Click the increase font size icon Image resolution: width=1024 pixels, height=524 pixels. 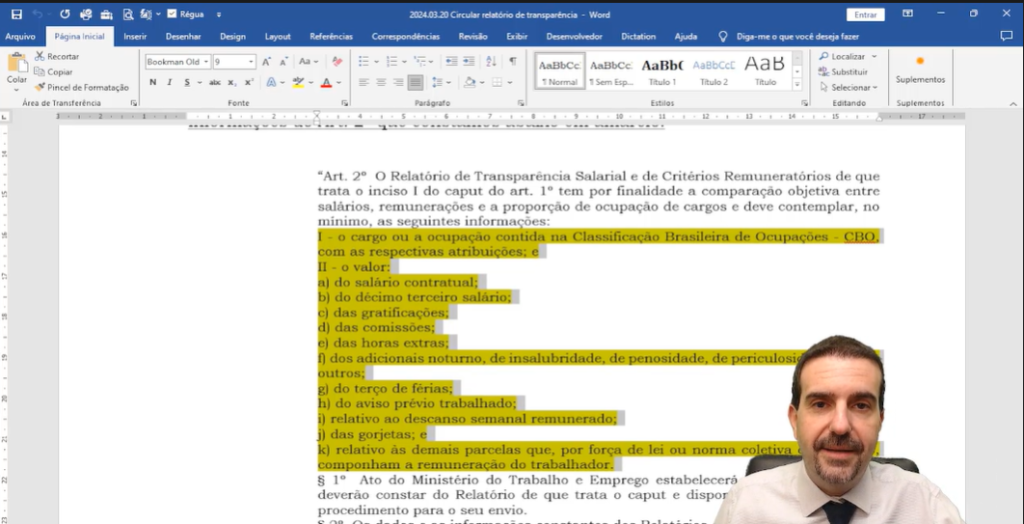pyautogui.click(x=267, y=62)
